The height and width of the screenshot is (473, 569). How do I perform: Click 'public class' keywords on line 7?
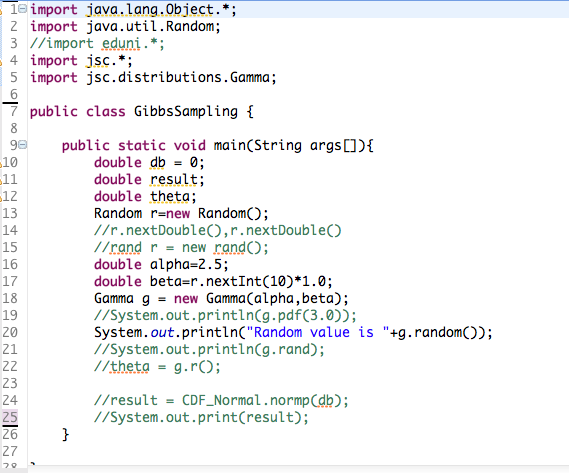pos(77,111)
